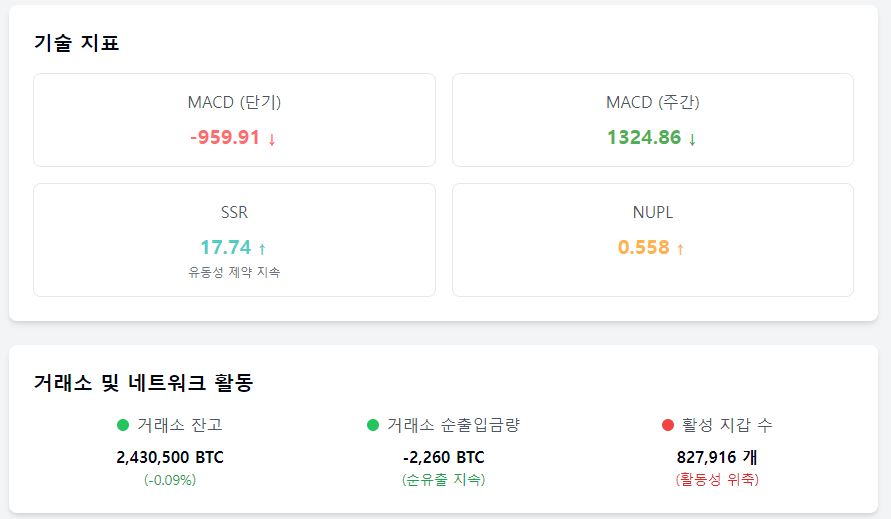Click the 유동성 제약 지속 caption under SSR
Screen dimensions: 891x519
pyautogui.click(x=234, y=272)
